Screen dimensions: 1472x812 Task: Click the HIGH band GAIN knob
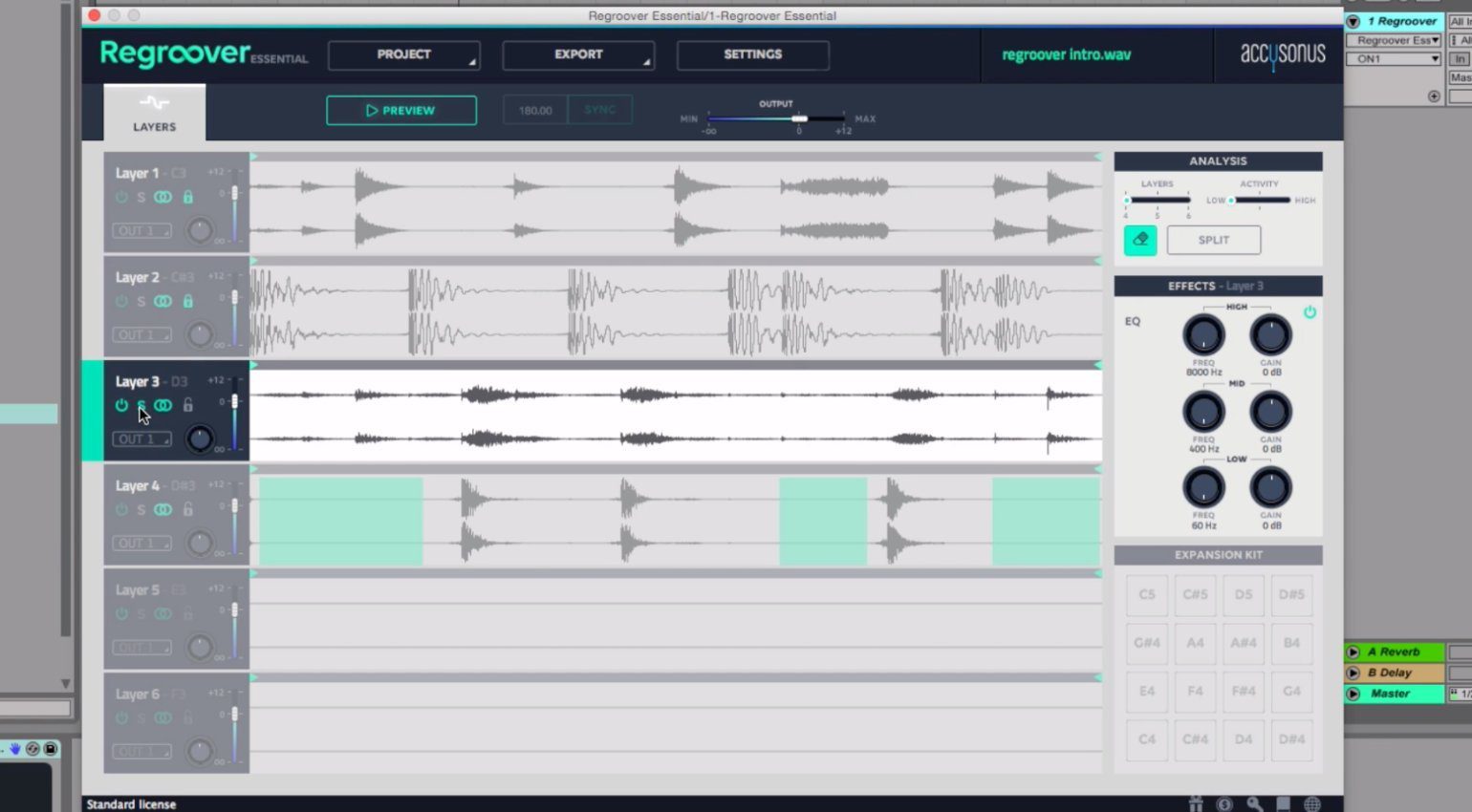click(1270, 335)
